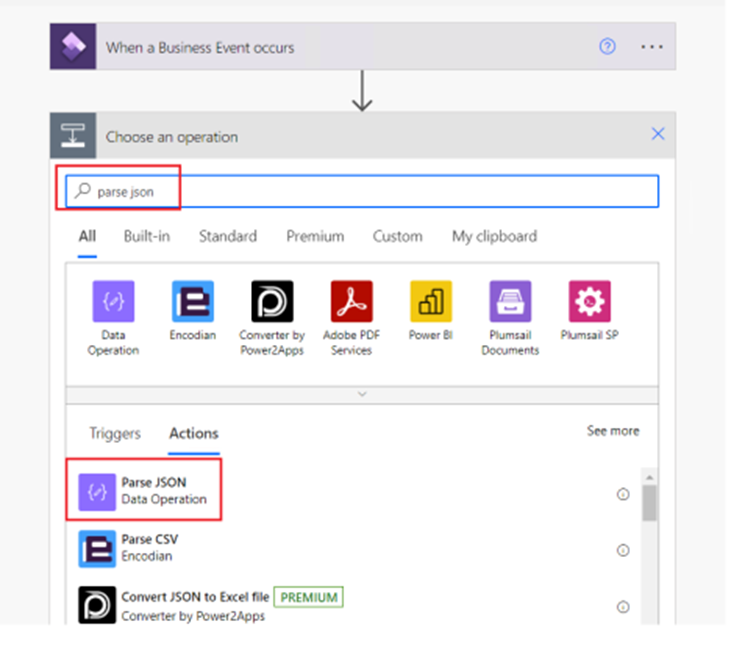Click the actions list scrollbar thumb

pyautogui.click(x=650, y=503)
